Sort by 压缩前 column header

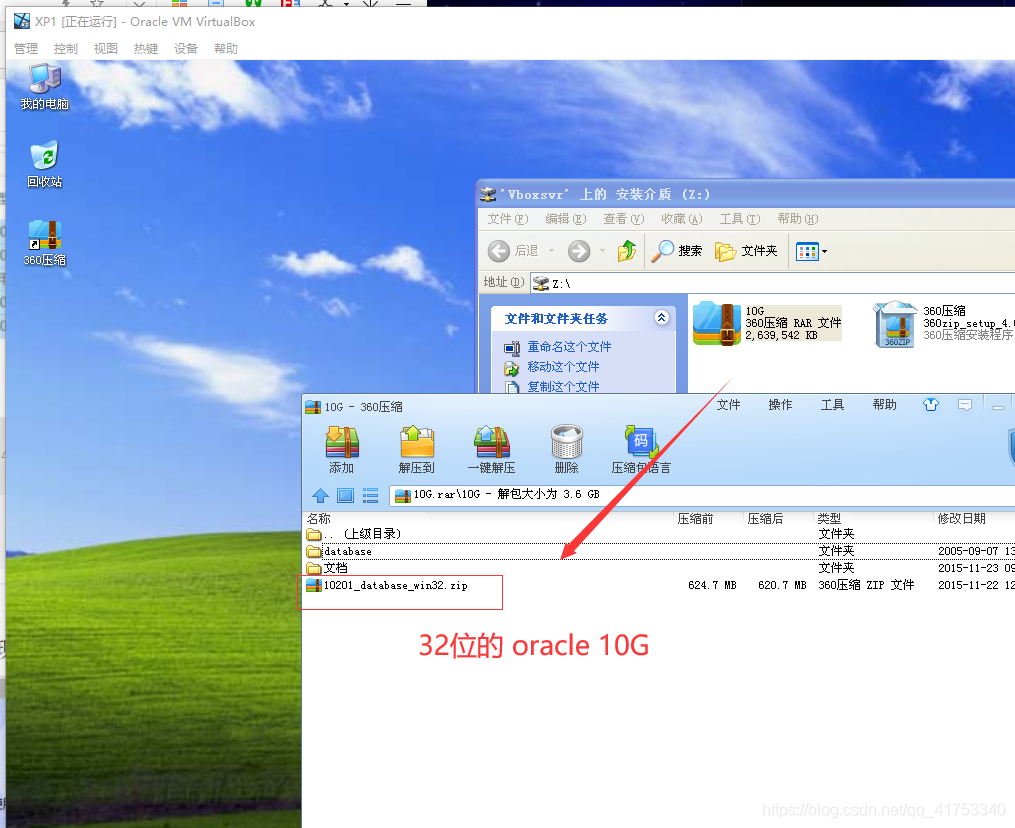(x=708, y=519)
